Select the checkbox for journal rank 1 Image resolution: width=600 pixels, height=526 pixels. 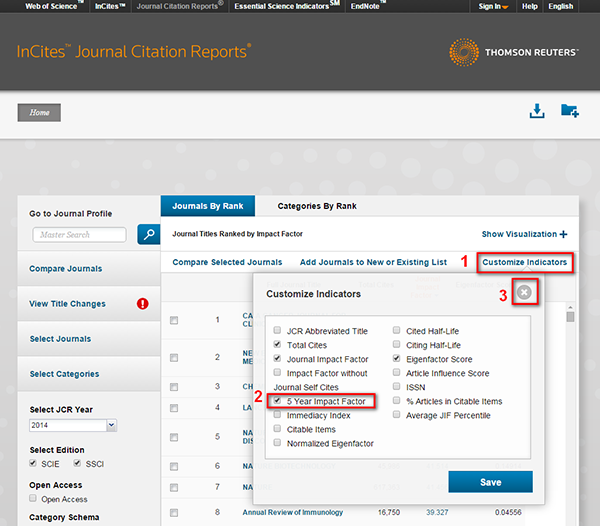174,320
